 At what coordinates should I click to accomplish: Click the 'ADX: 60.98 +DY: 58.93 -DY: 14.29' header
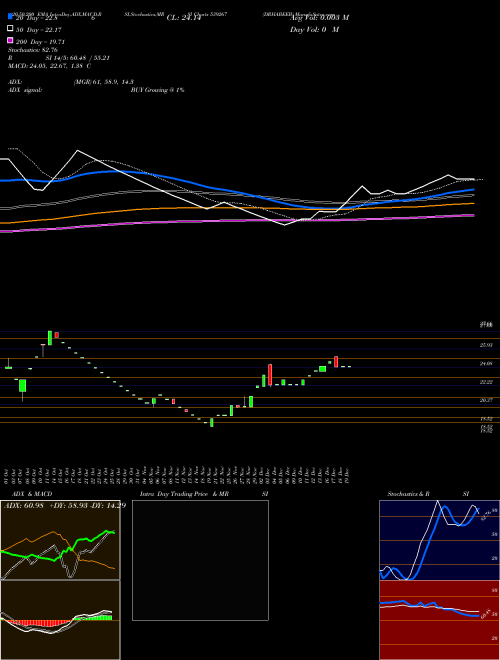[65, 505]
